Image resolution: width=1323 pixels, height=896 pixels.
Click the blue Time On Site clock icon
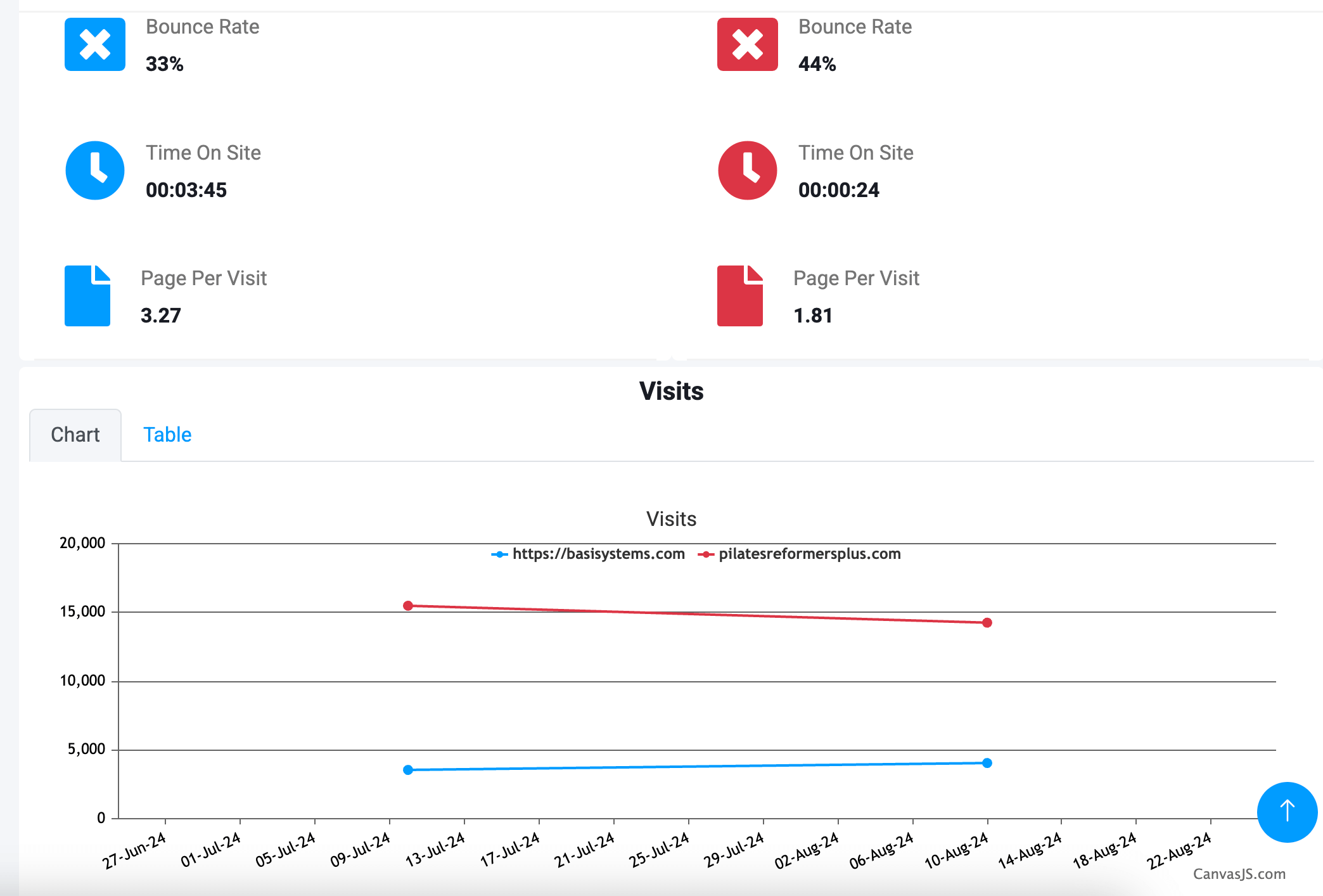click(95, 170)
